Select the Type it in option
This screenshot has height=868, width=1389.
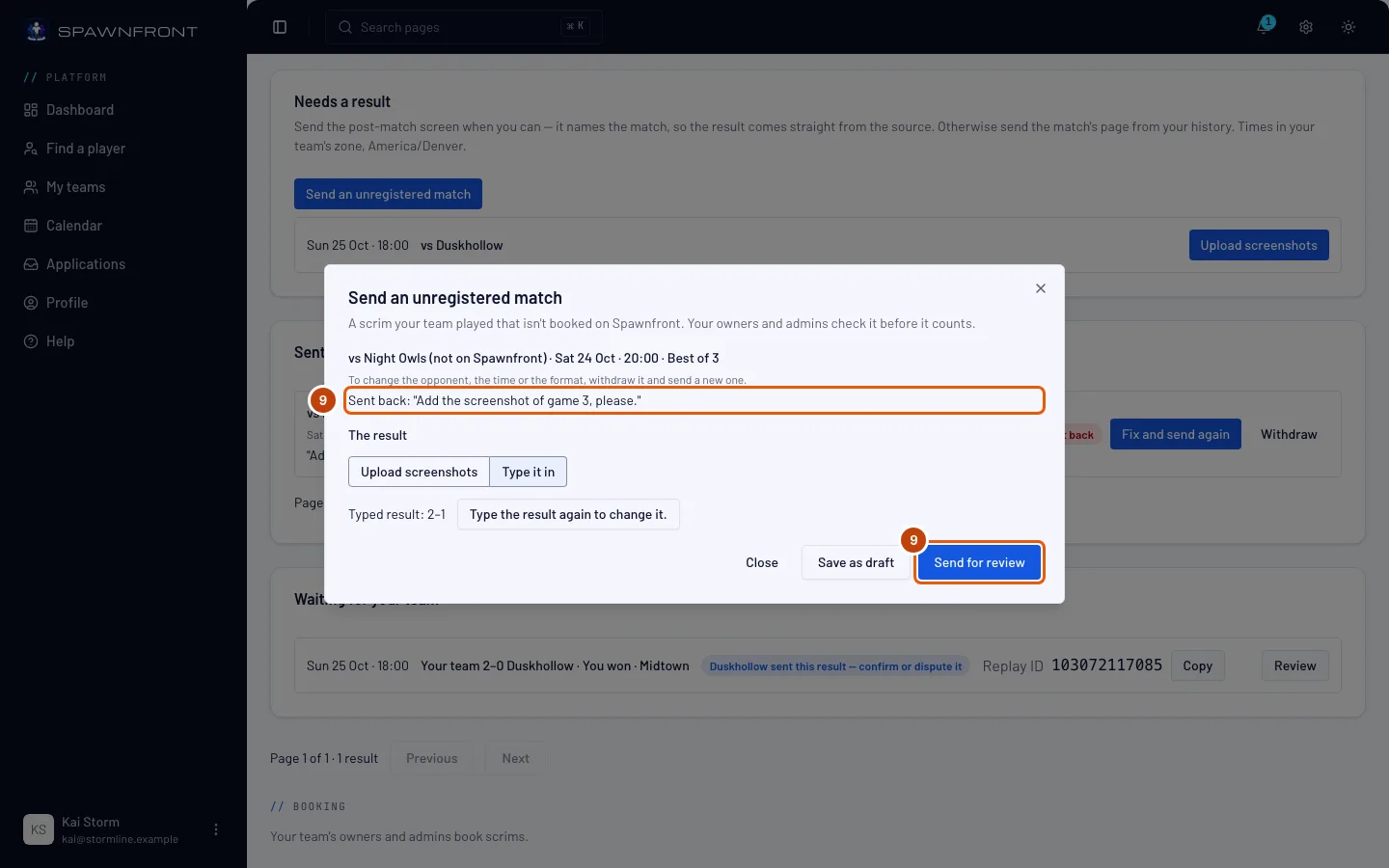click(x=528, y=472)
